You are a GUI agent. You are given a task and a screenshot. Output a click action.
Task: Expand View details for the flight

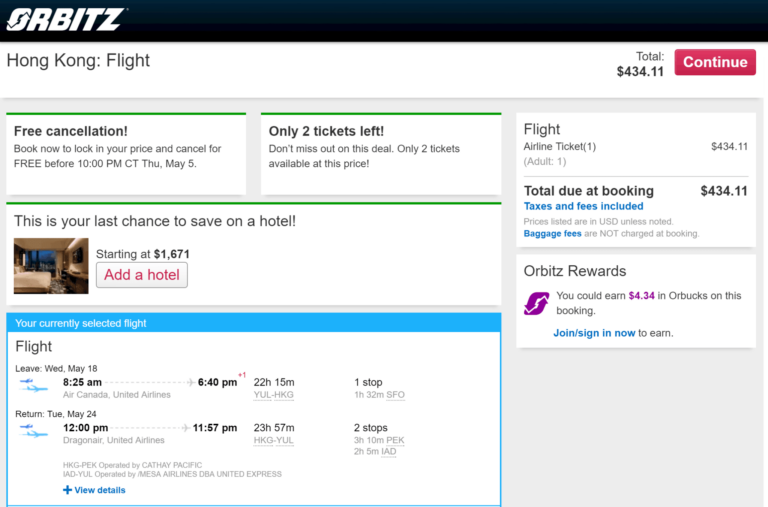[x=99, y=490]
